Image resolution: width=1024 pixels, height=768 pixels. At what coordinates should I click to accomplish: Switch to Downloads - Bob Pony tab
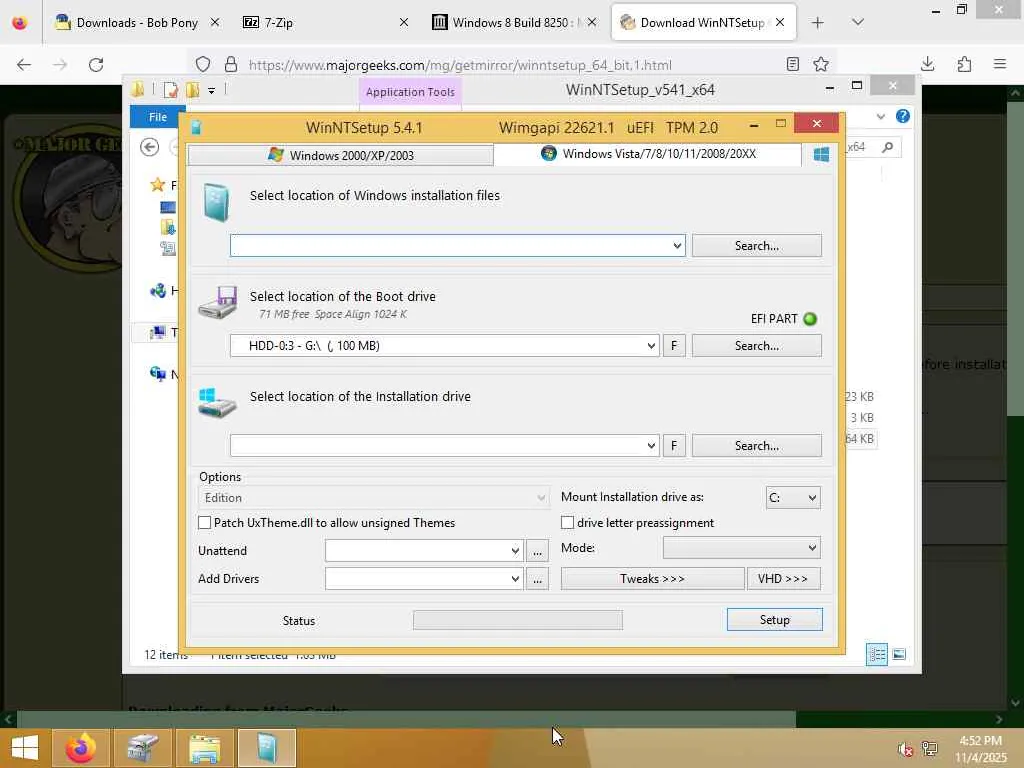click(136, 22)
